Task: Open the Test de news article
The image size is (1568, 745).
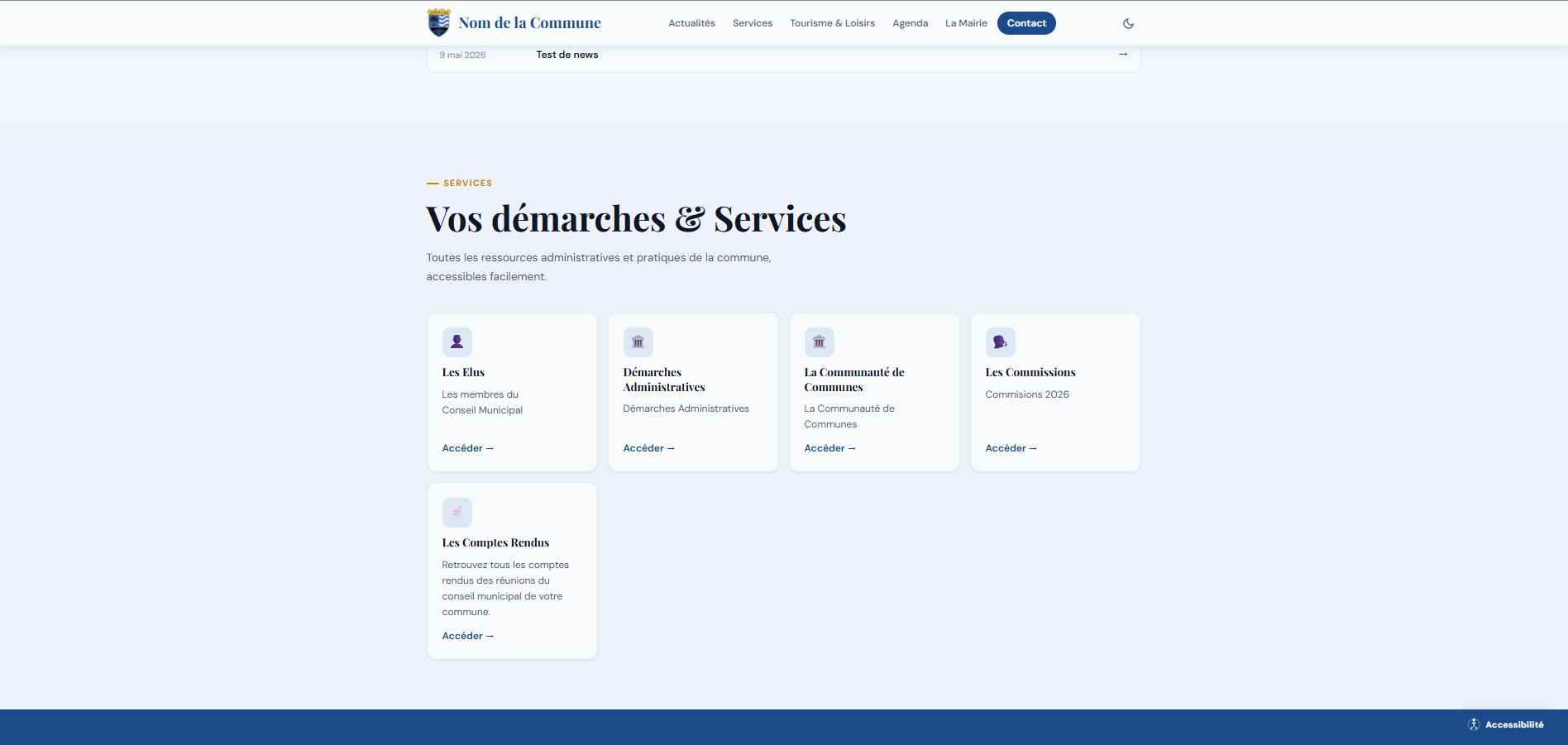Action: coord(567,55)
